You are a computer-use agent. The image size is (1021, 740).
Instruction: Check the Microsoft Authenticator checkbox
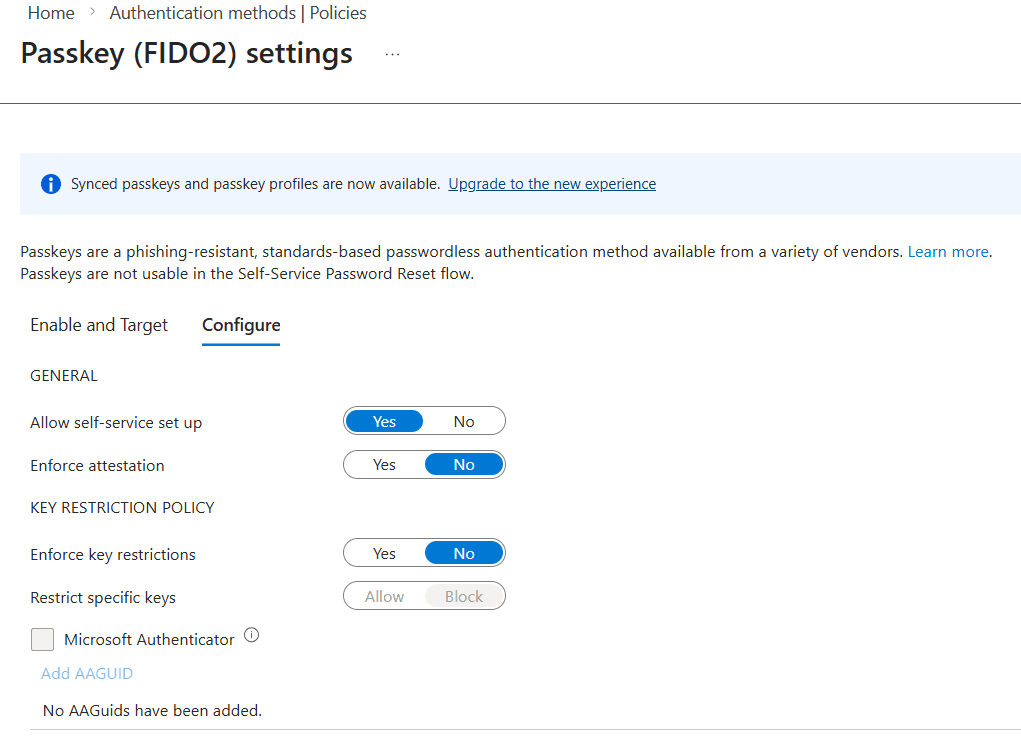42,639
